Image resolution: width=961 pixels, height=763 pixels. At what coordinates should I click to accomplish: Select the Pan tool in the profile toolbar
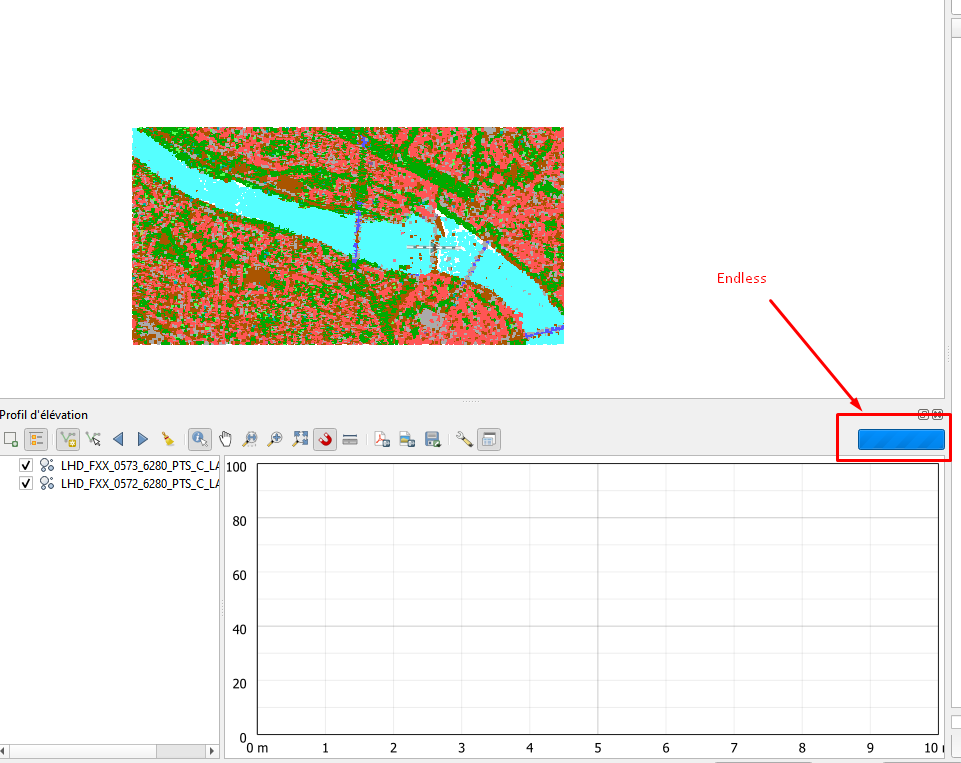[225, 438]
